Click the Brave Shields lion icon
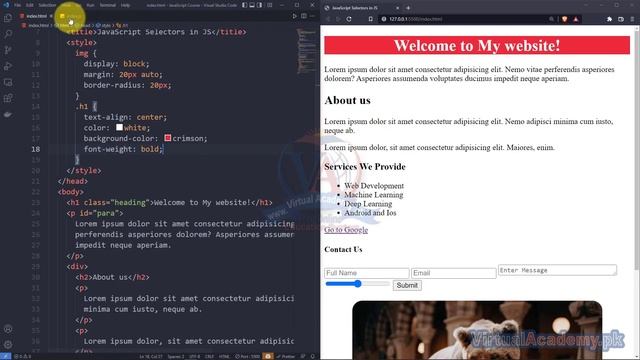Image resolution: width=640 pixels, height=360 pixels. [564, 19]
